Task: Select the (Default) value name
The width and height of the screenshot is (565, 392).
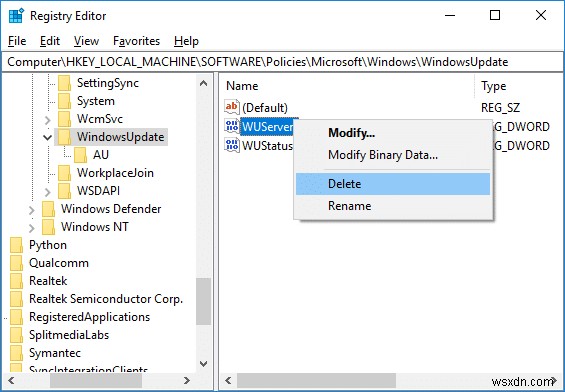Action: coord(265,108)
